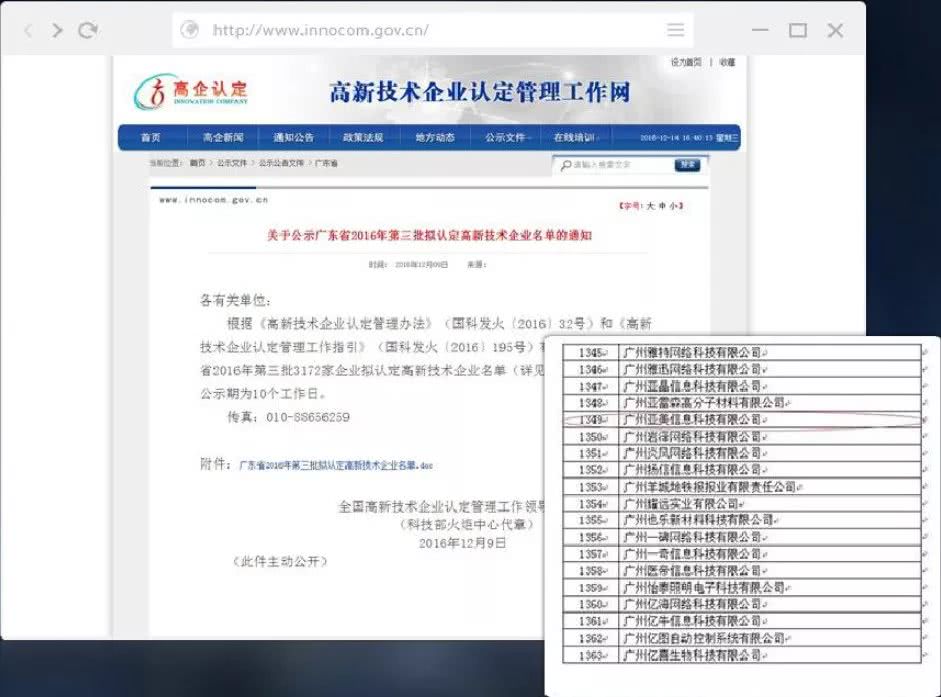The height and width of the screenshot is (697, 941).
Task: Click the date and time shown in the navigation bar
Action: click(x=689, y=138)
